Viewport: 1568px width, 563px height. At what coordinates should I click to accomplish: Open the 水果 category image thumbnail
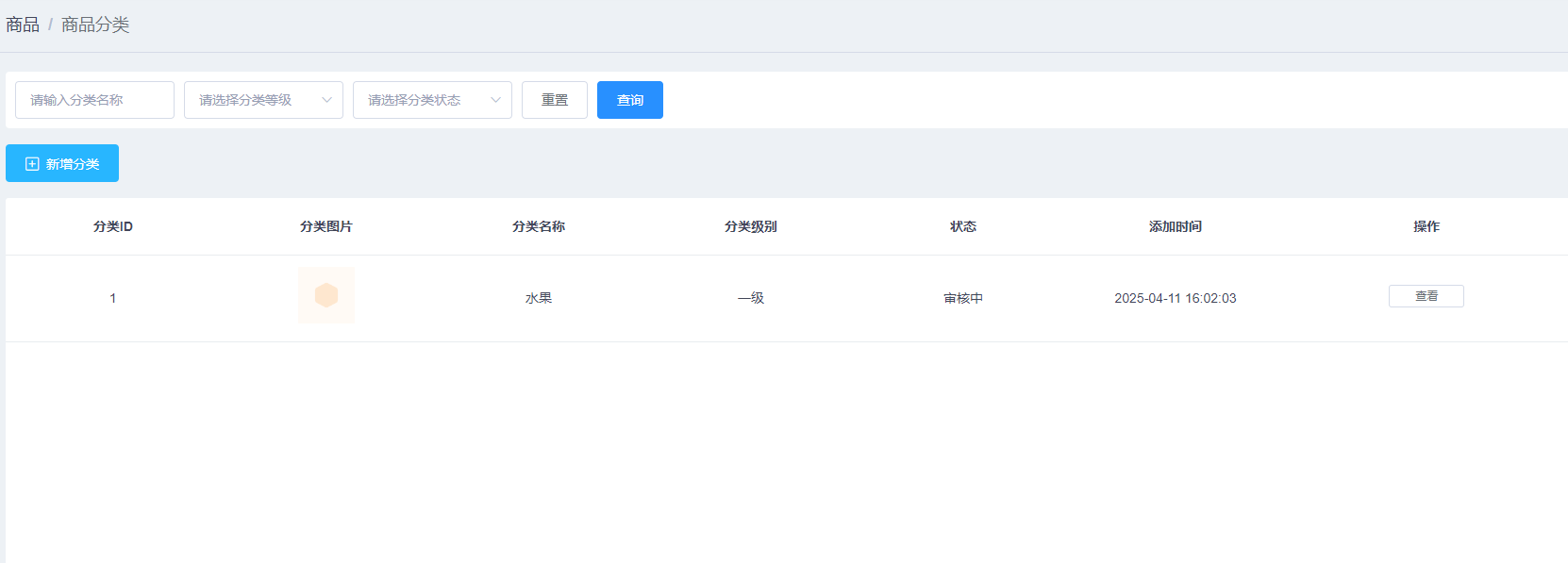click(326, 295)
